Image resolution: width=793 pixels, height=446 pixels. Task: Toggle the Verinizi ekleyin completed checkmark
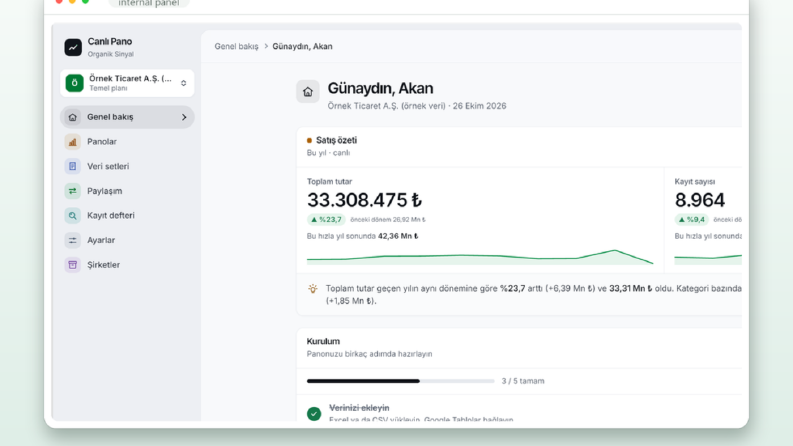coord(314,414)
